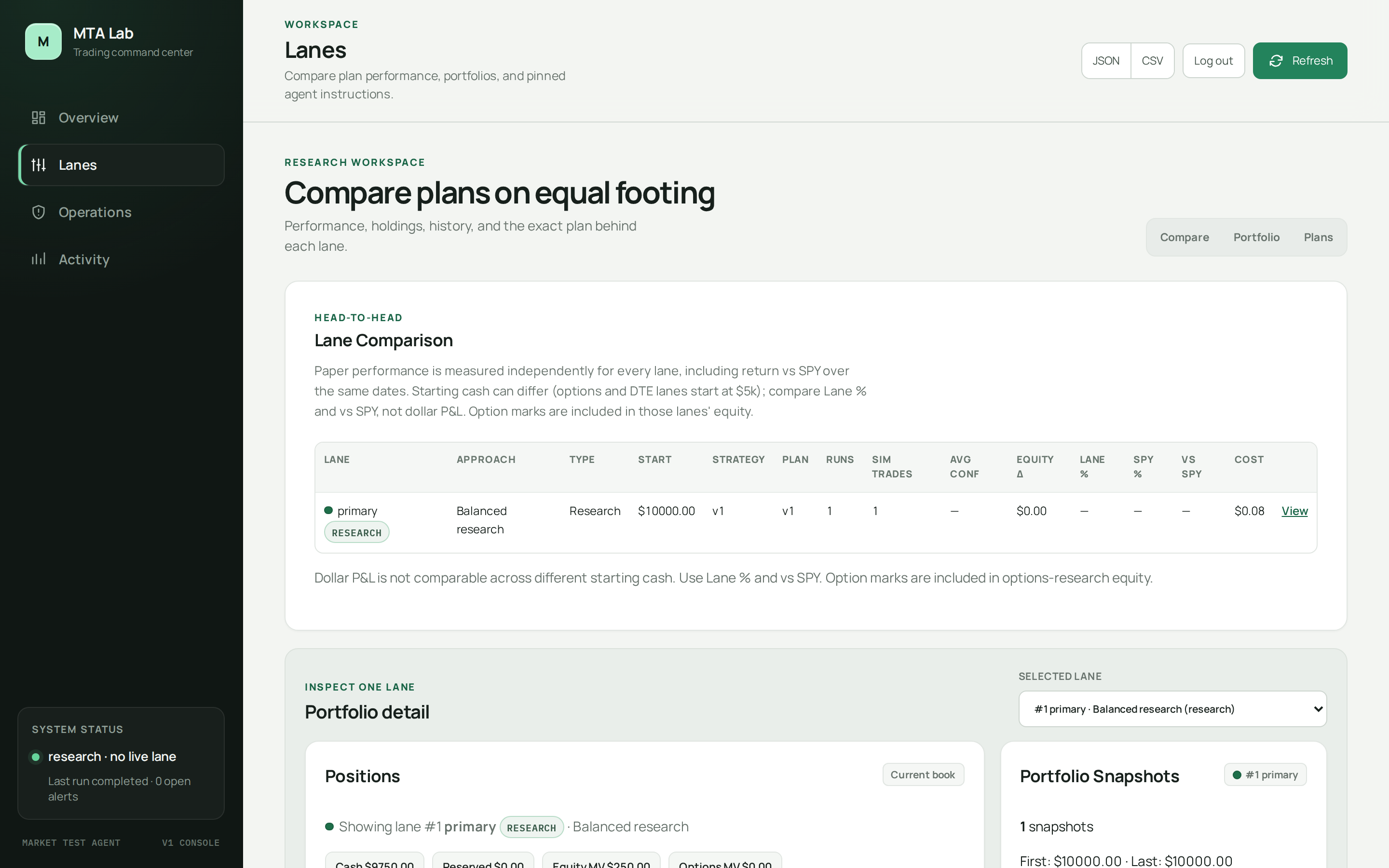Click the EQUITY Δ column header
Viewport: 1389px width, 868px height.
pos(1035,467)
